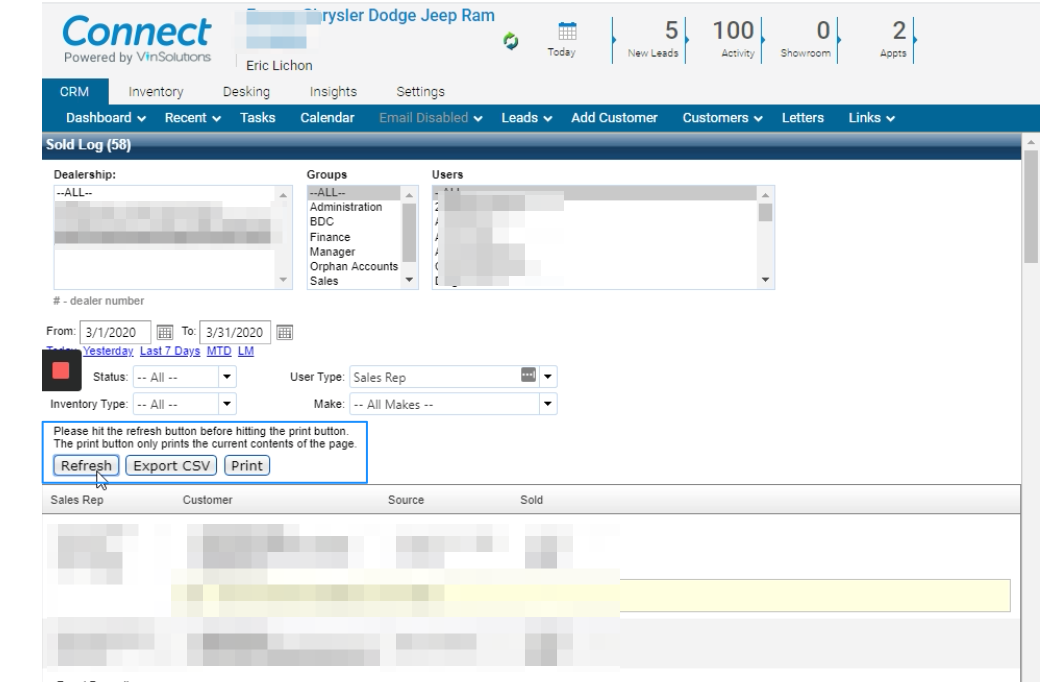Click the Connect VinSolutions logo
Screen dimensions: 1040x682
pyautogui.click(x=137, y=40)
